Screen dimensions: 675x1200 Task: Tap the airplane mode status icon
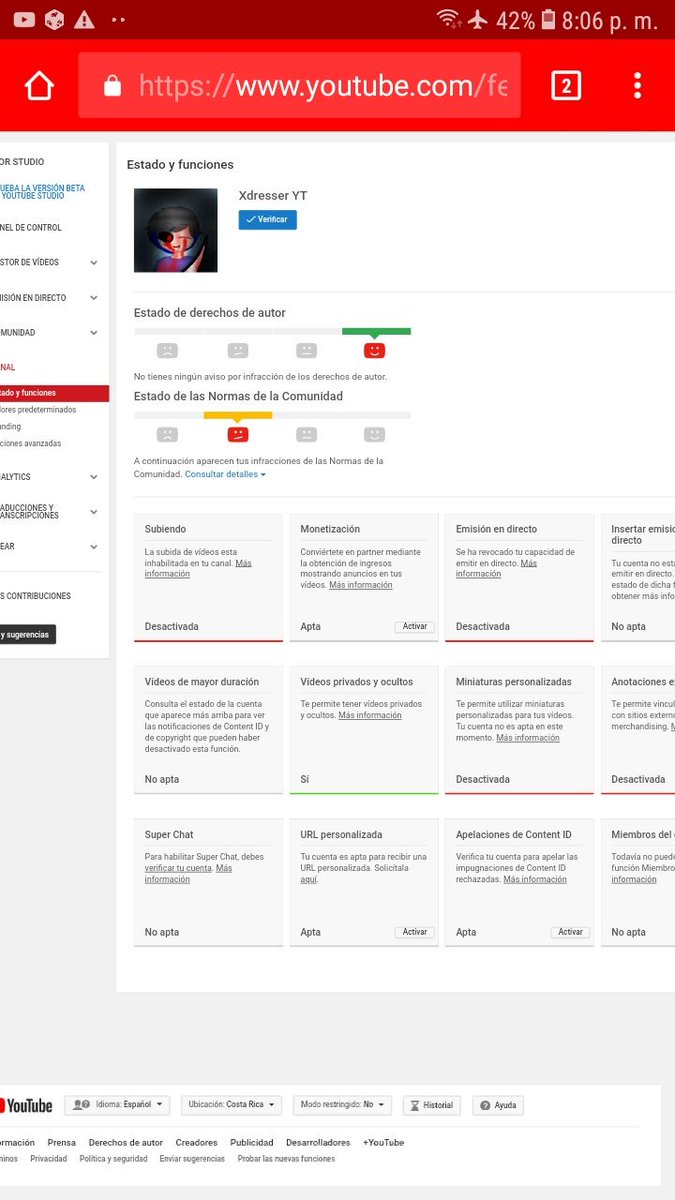tap(478, 19)
